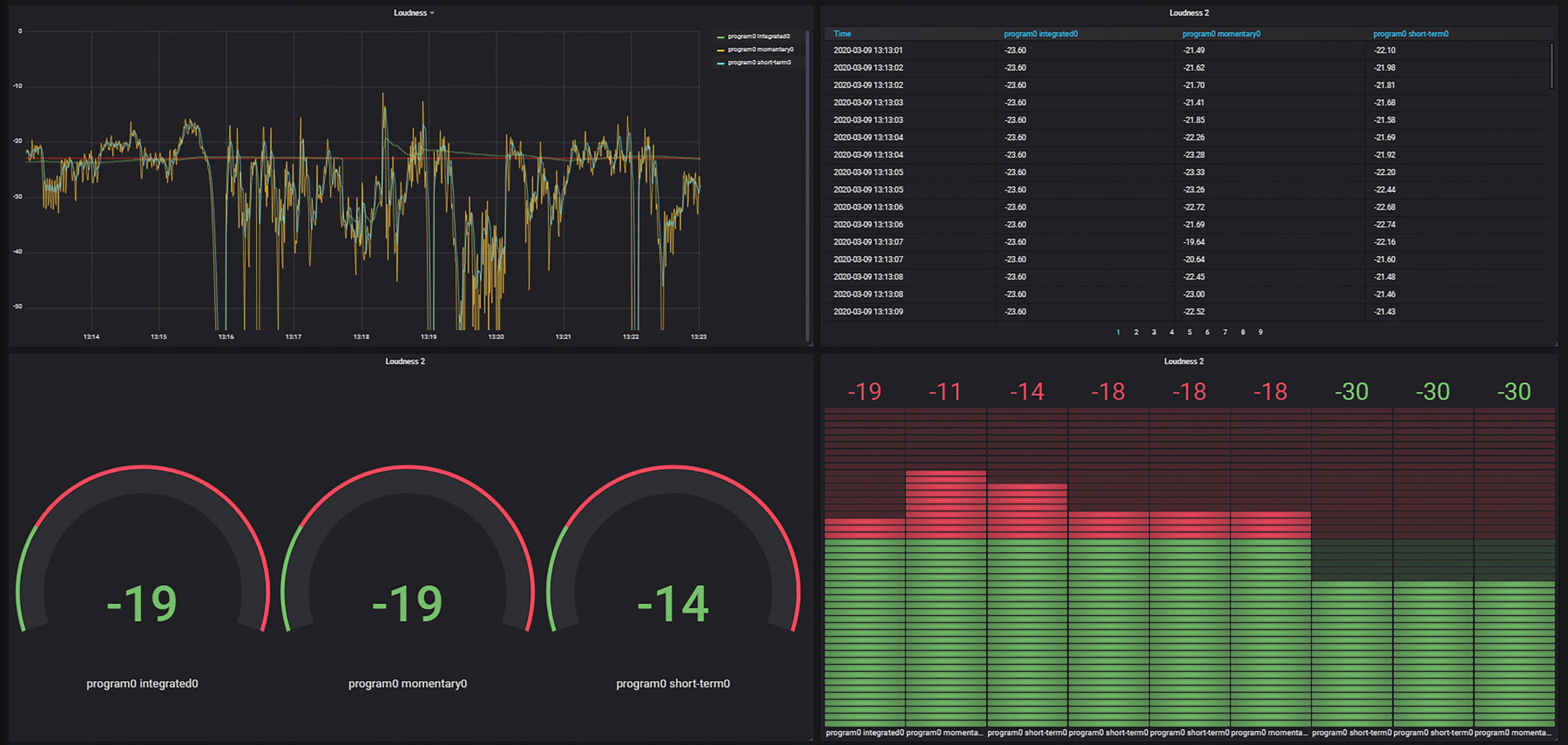Image resolution: width=1568 pixels, height=745 pixels.
Task: Sort table by the Time column header
Action: (842, 34)
